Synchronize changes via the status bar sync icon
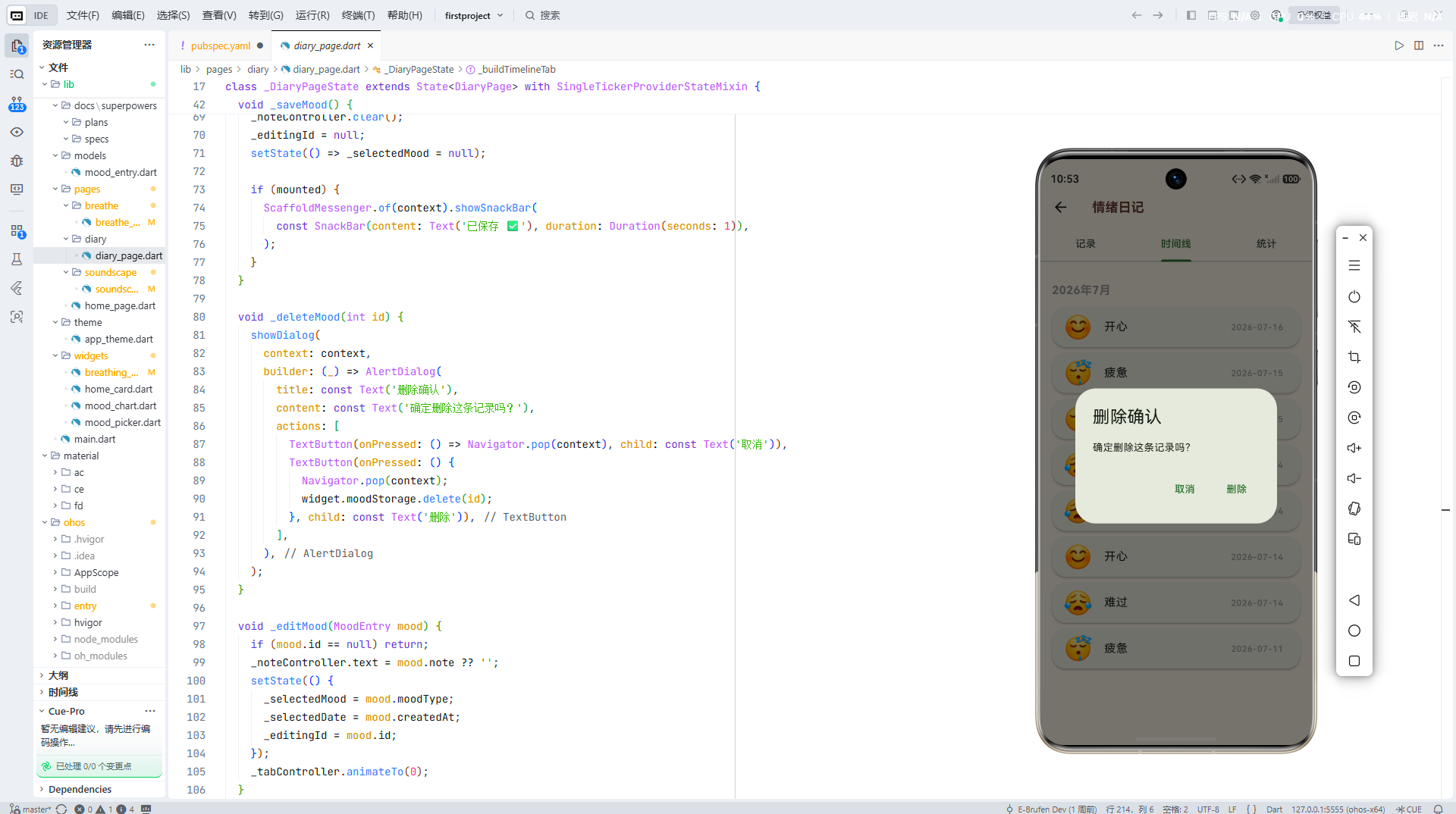Viewport: 1456px width, 814px height. coord(61,809)
